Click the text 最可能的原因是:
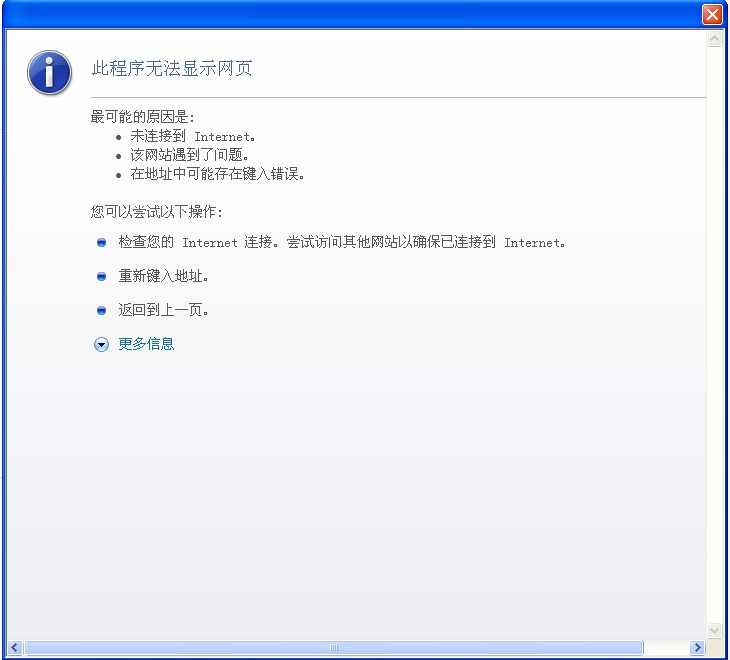Screen dimensions: 730x660 142,117
